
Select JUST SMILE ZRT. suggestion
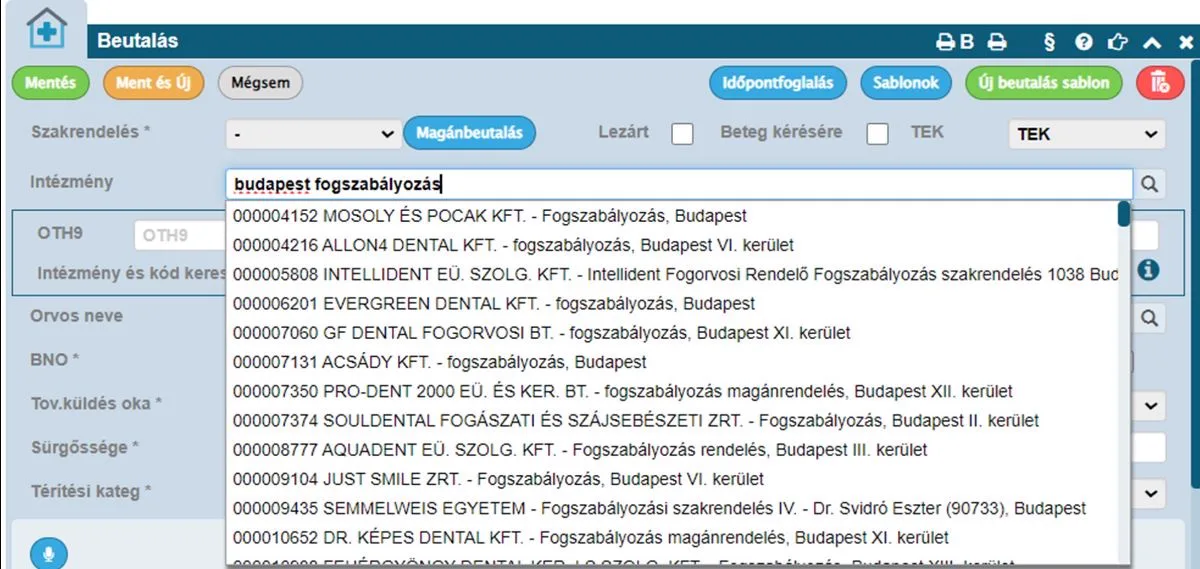[x=671, y=479]
